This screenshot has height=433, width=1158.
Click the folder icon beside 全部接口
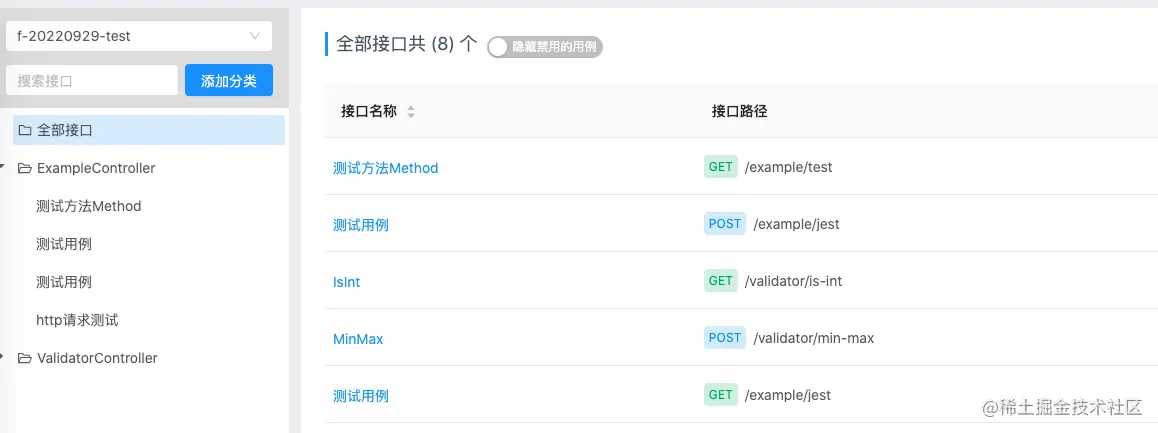click(25, 130)
